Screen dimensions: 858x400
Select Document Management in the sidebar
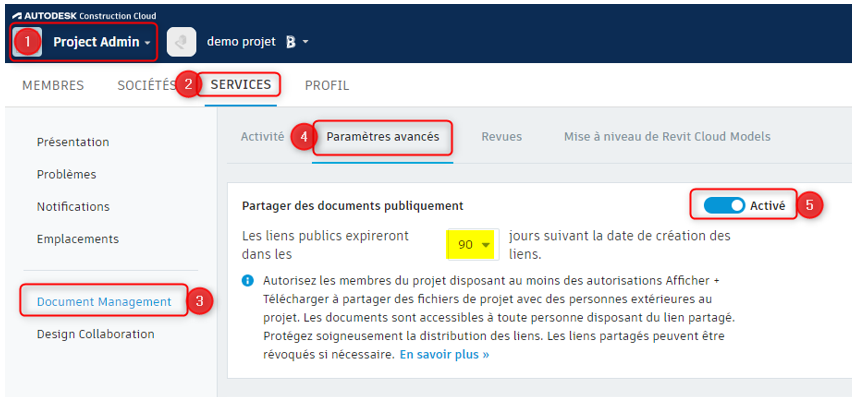pyautogui.click(x=104, y=301)
